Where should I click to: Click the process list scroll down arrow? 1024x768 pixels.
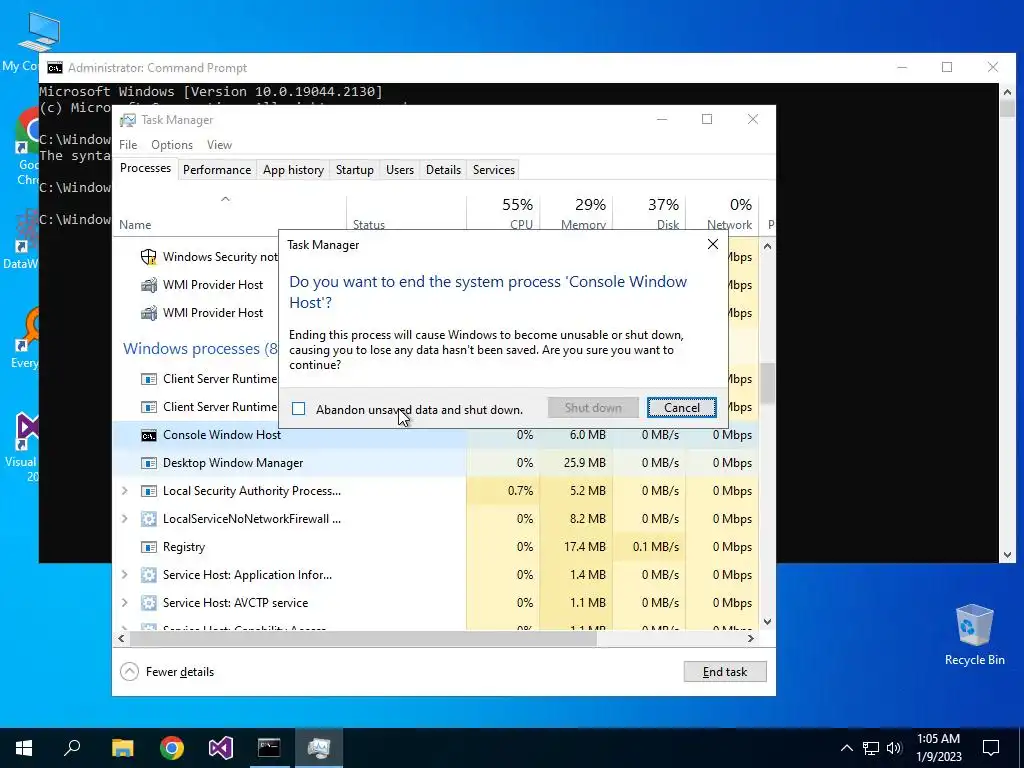pyautogui.click(x=767, y=622)
